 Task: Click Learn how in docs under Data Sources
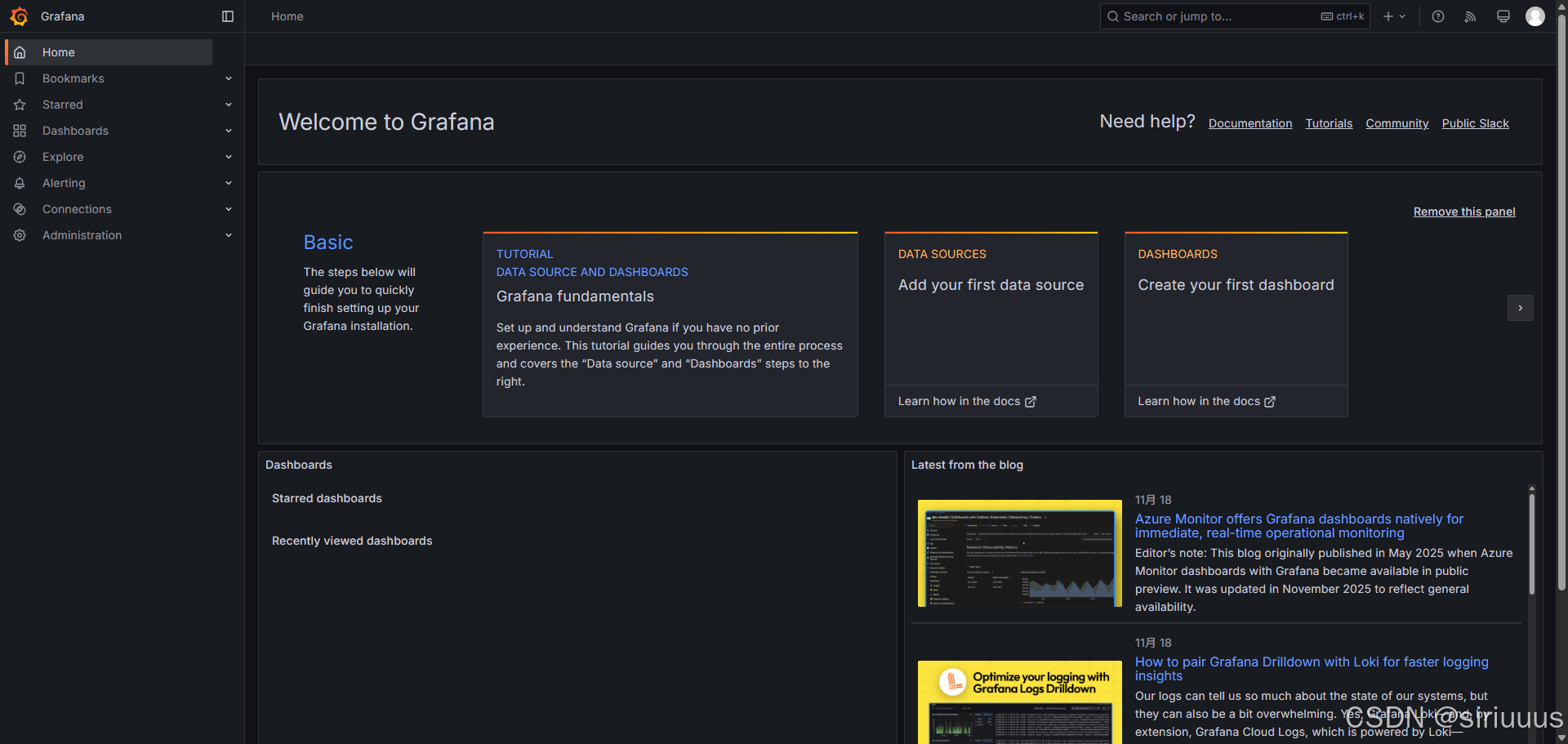[x=967, y=401]
